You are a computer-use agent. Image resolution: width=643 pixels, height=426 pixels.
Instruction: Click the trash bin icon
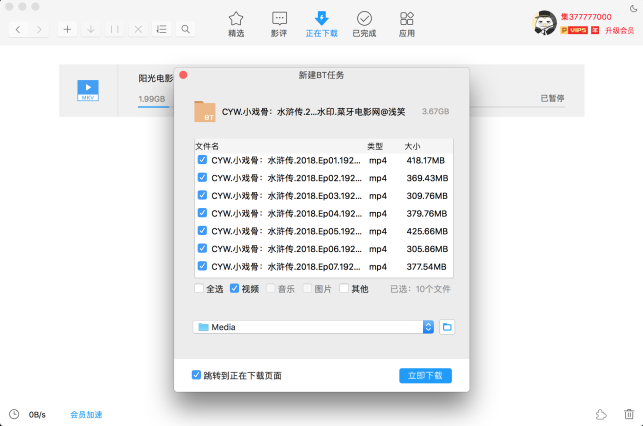coord(628,414)
